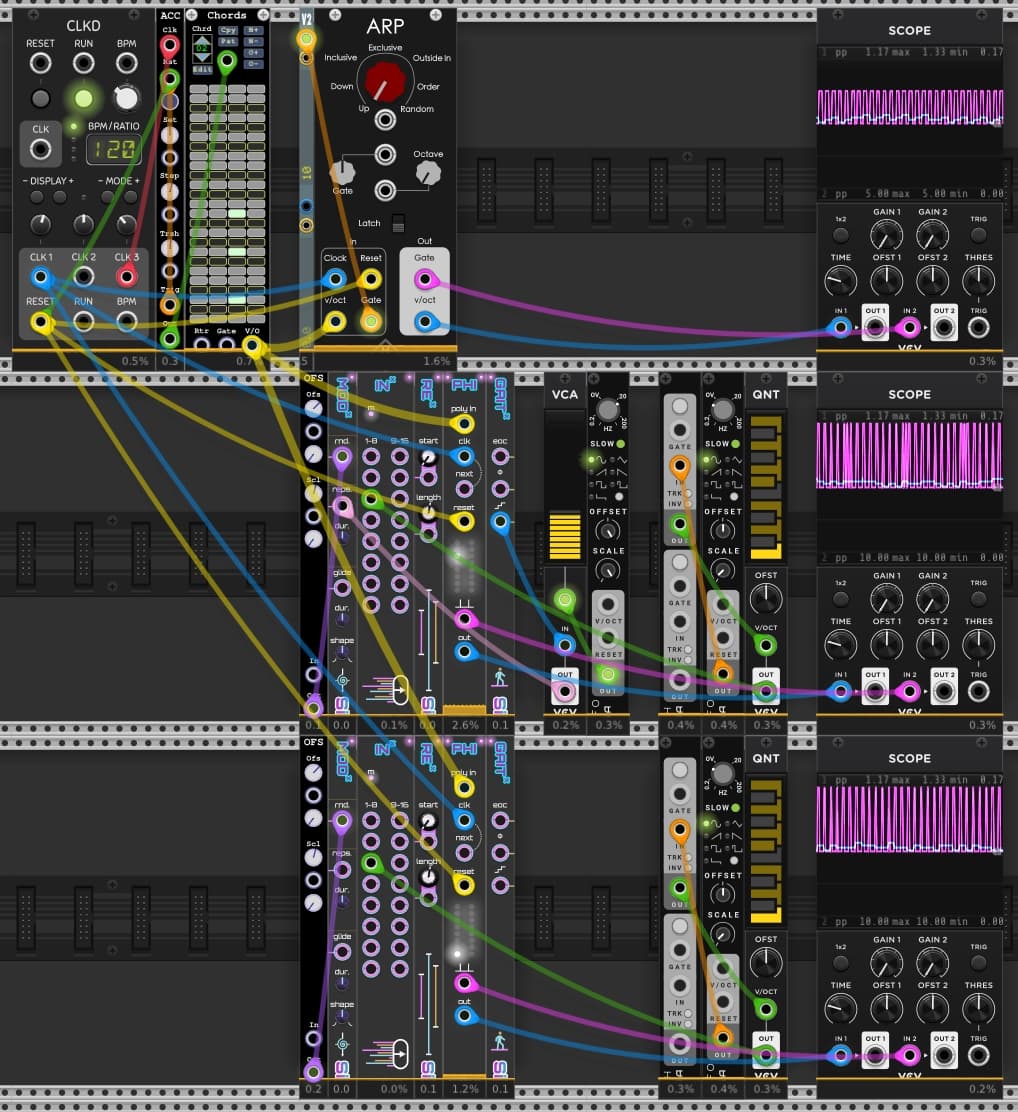The image size is (1018, 1112).
Task: Click the ARP Gate length knob
Action: (343, 172)
